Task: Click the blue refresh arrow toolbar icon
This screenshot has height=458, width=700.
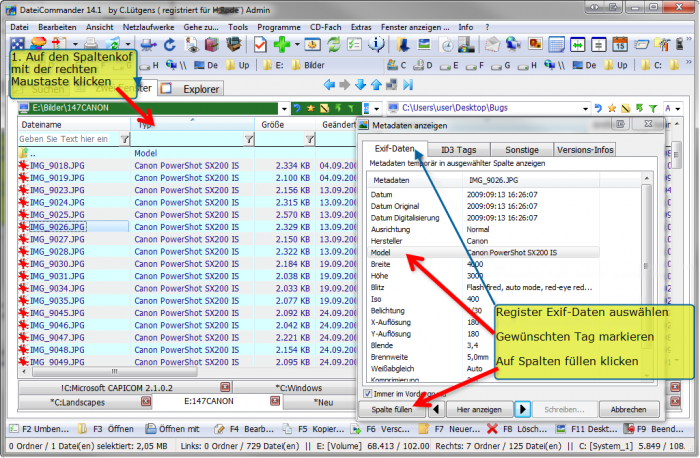Action: (x=170, y=45)
